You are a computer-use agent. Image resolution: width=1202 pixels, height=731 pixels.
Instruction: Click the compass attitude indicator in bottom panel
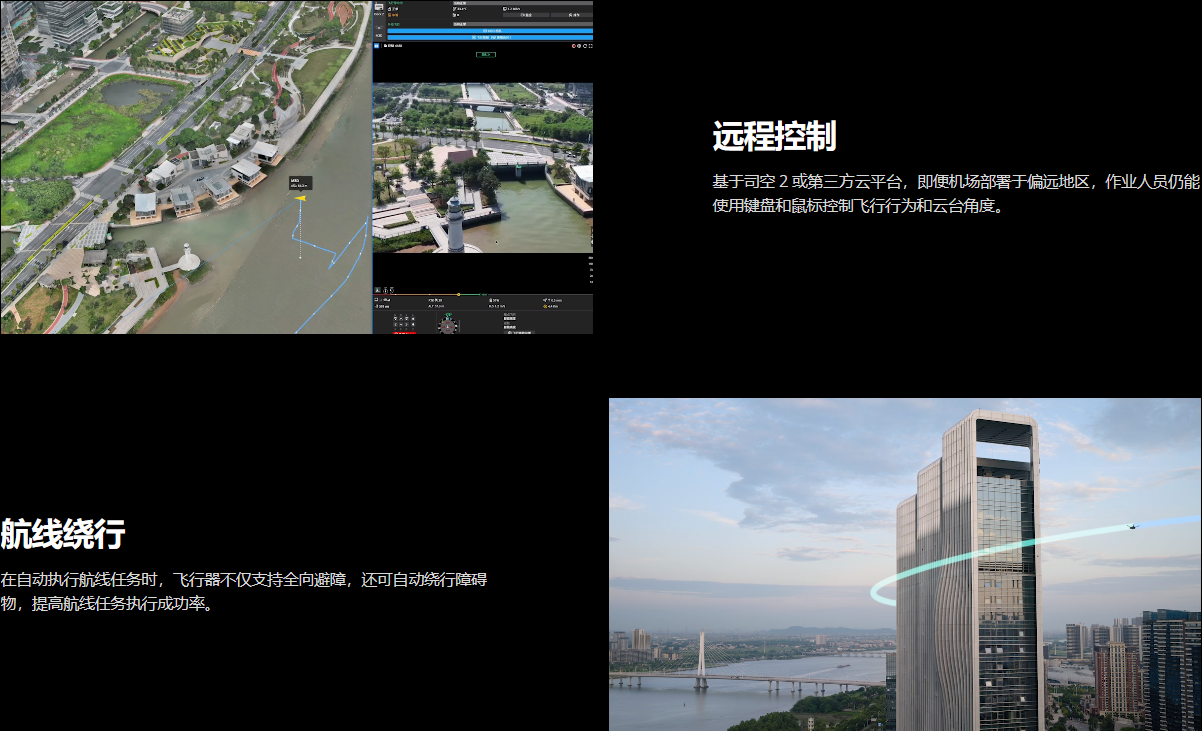[449, 324]
